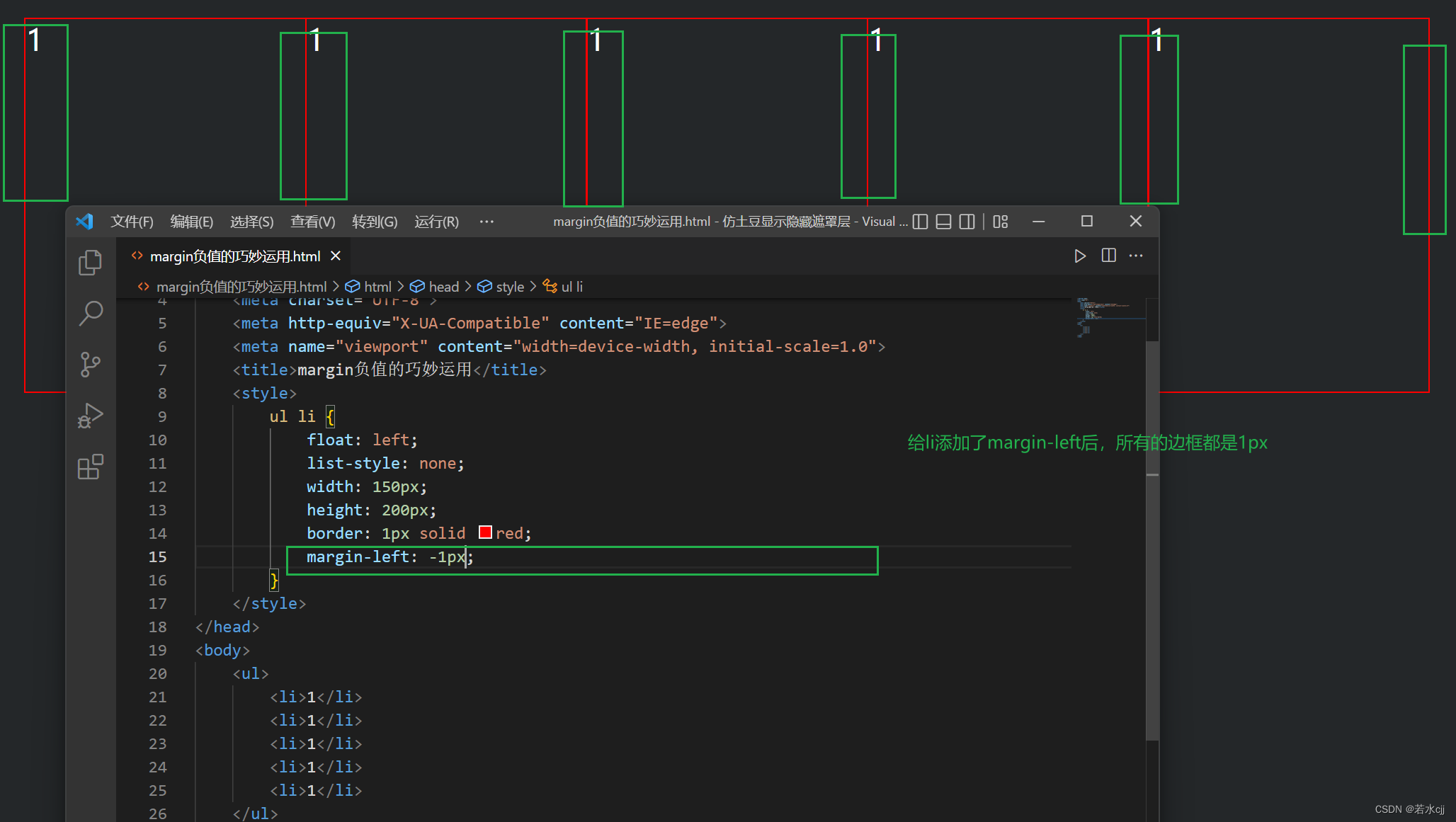The height and width of the screenshot is (822, 1456).
Task: Click the title tag line of code
Action: (389, 370)
